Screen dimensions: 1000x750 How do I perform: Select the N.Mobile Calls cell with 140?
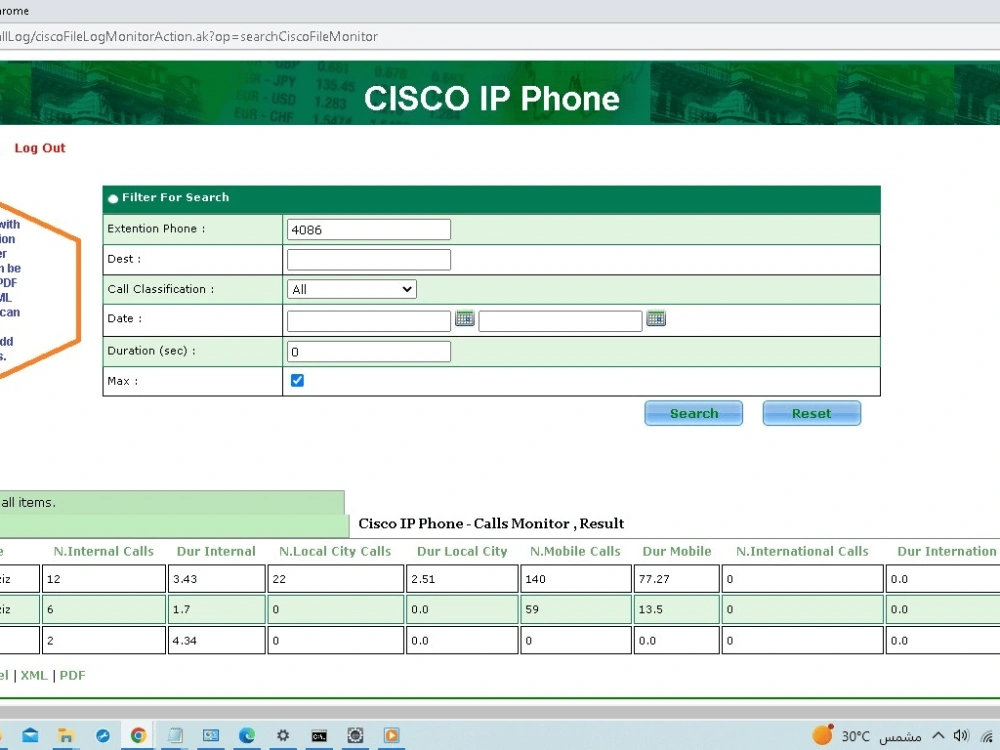(x=575, y=578)
